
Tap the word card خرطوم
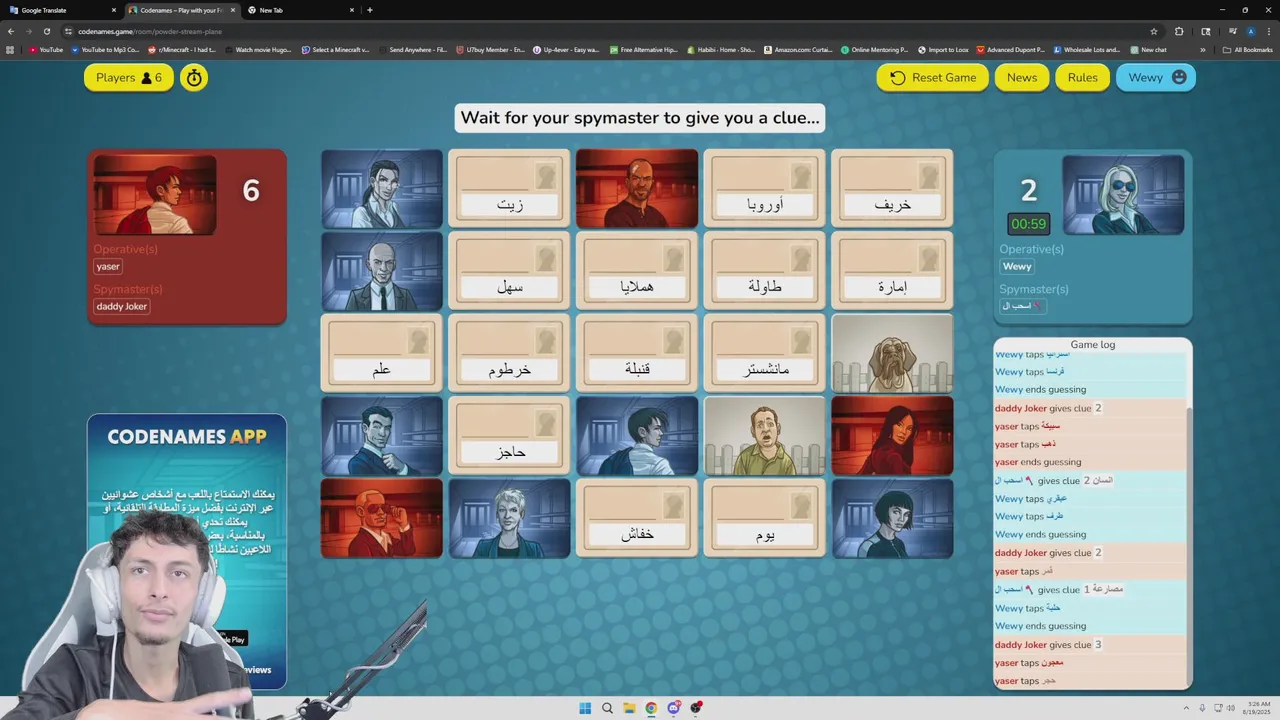[510, 353]
